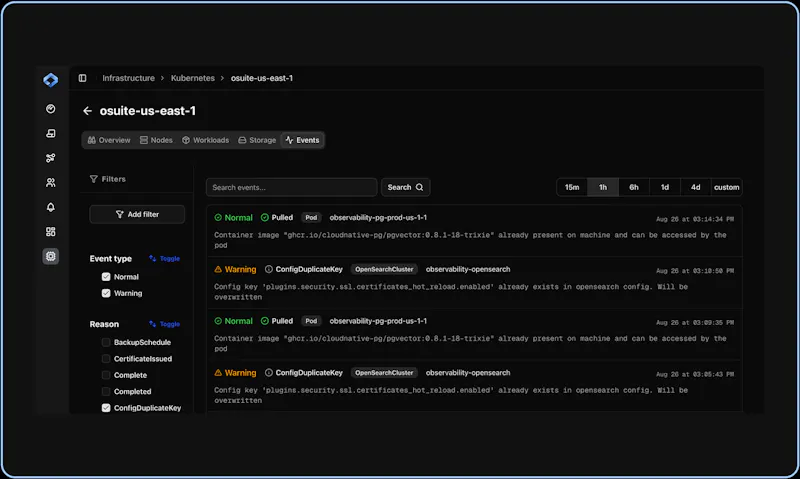Switch to the Storage tab
The width and height of the screenshot is (800, 479).
point(257,140)
